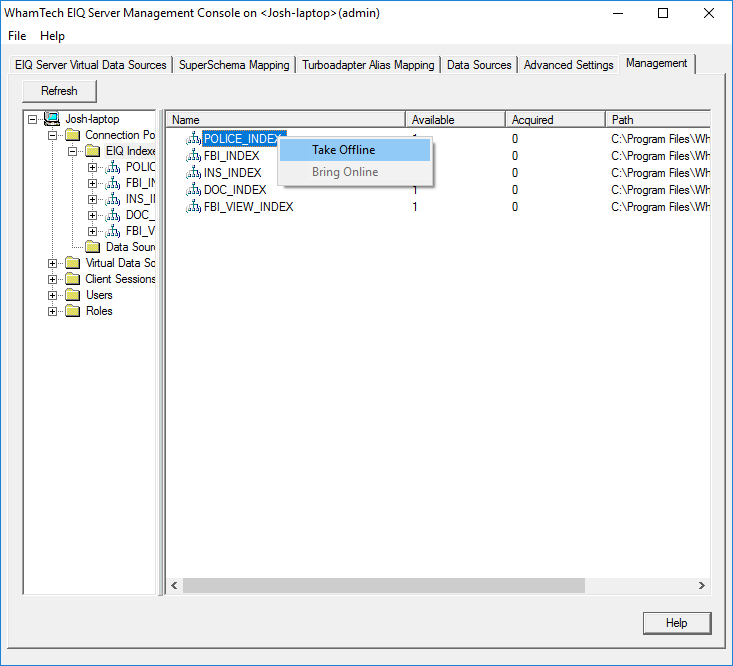733x666 pixels.
Task: Click the FBI_IN index icon in tree
Action: click(113, 183)
